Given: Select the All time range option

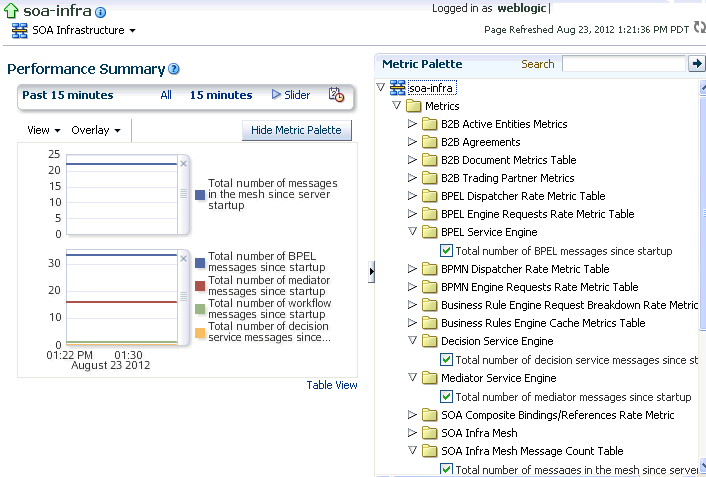Looking at the screenshot, I should [x=166, y=95].
